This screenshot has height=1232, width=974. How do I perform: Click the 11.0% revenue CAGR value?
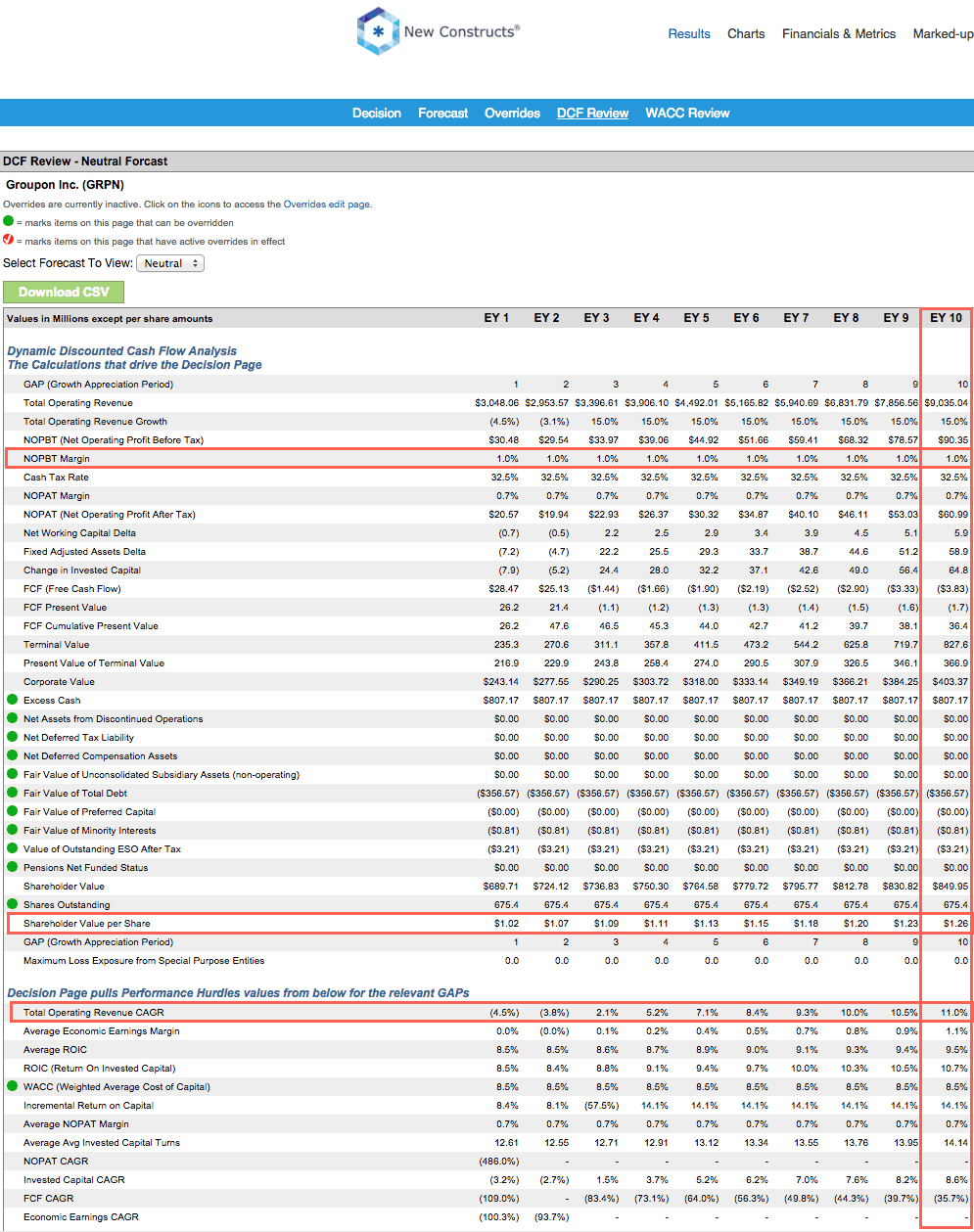coord(954,1013)
